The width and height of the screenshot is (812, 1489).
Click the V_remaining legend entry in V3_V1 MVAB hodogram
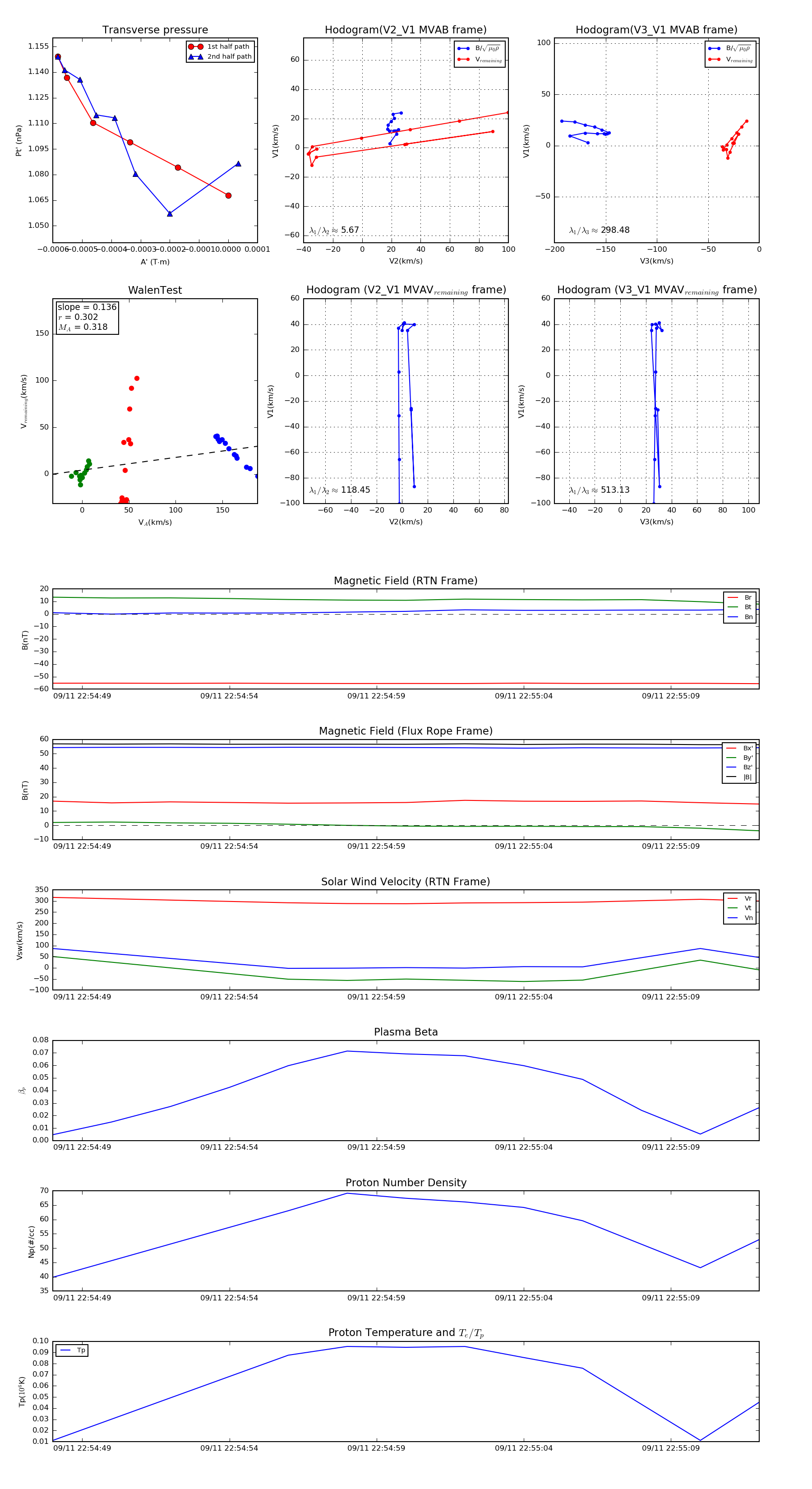coord(730,60)
